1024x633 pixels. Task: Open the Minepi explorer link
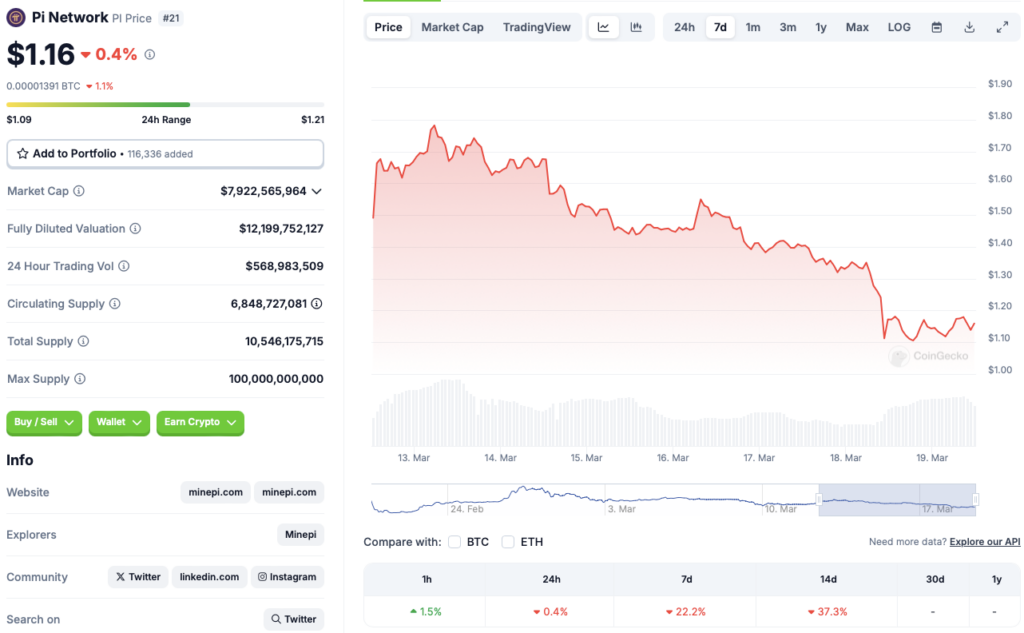coord(300,535)
